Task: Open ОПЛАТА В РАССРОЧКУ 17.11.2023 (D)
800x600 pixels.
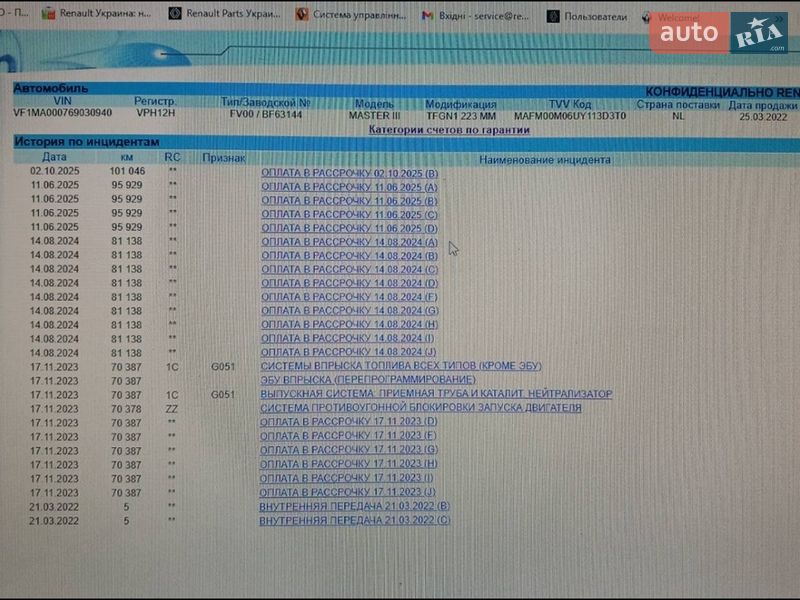Action: (349, 422)
